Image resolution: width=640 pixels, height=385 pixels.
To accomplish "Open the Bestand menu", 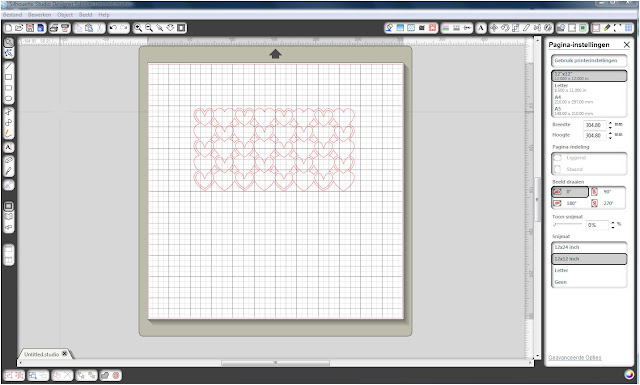I will pyautogui.click(x=12, y=15).
